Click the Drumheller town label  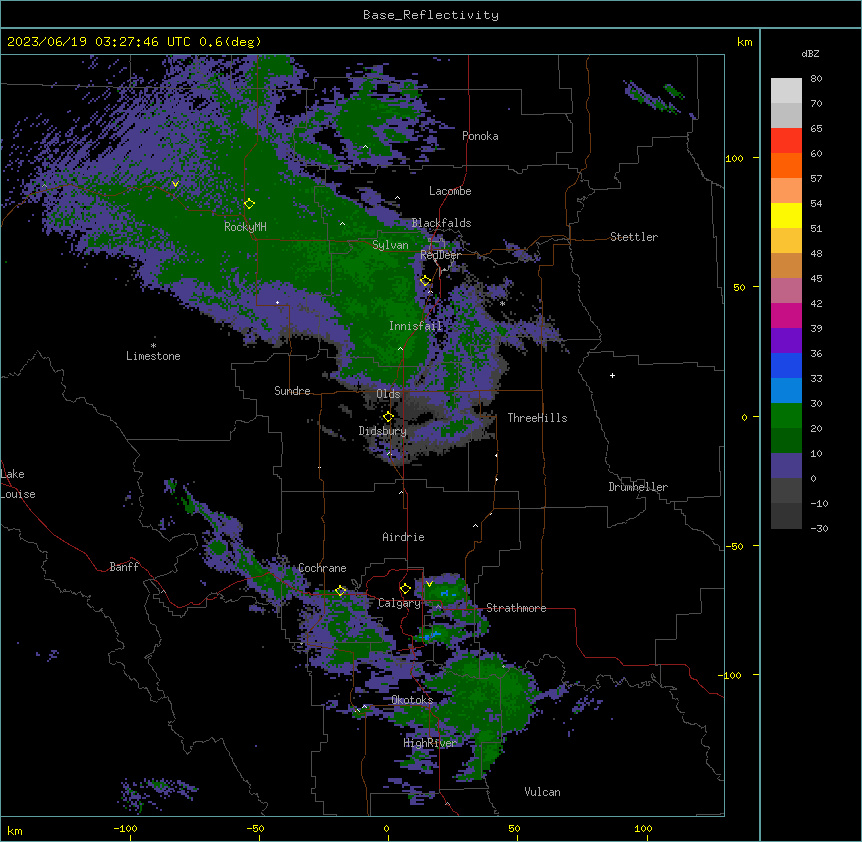coord(638,487)
